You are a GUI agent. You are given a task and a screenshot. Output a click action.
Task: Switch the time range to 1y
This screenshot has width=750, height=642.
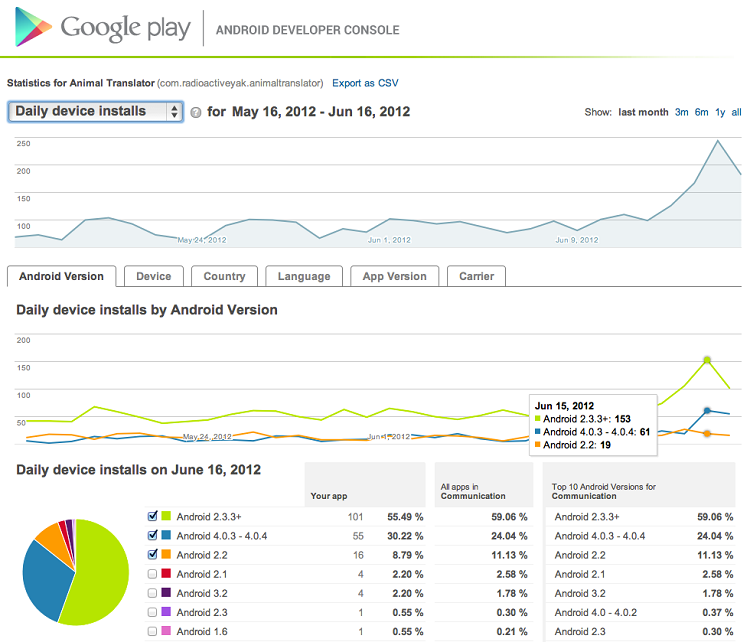coord(720,112)
